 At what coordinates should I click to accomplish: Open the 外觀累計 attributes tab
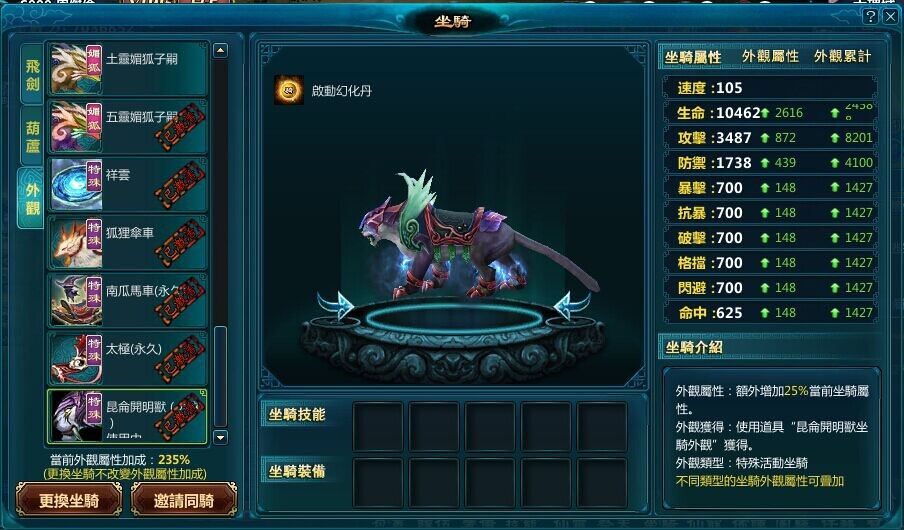click(x=842, y=57)
